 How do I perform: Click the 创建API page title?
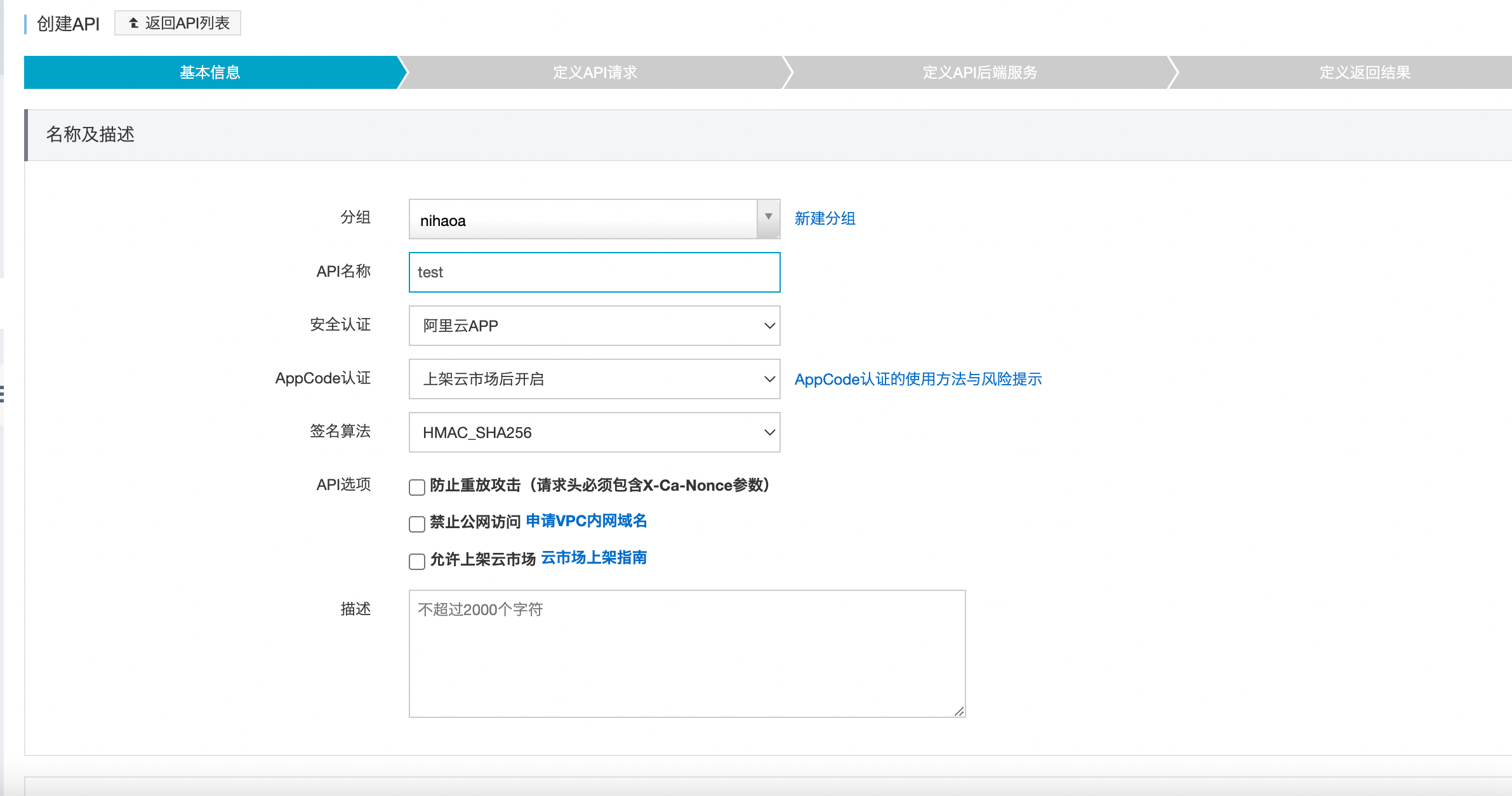(69, 24)
